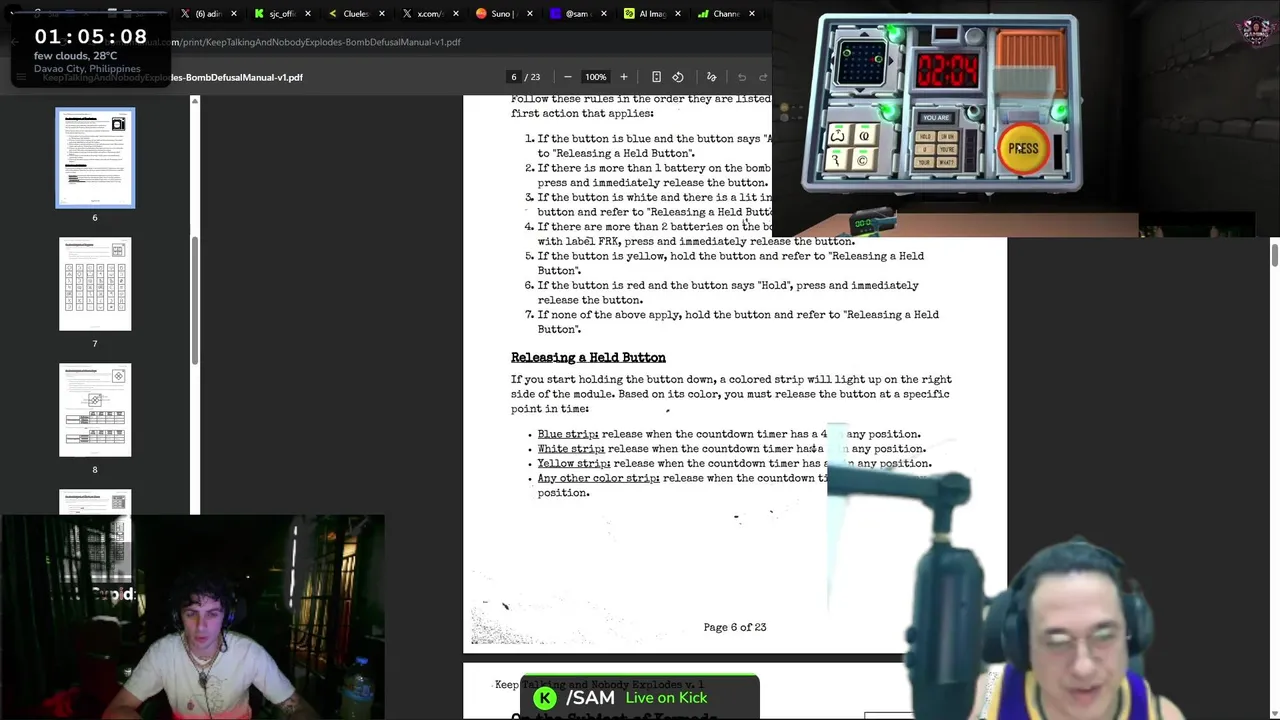Click the Kick logo on the live banner
Viewport: 1280px width, 720px height.
click(x=545, y=698)
